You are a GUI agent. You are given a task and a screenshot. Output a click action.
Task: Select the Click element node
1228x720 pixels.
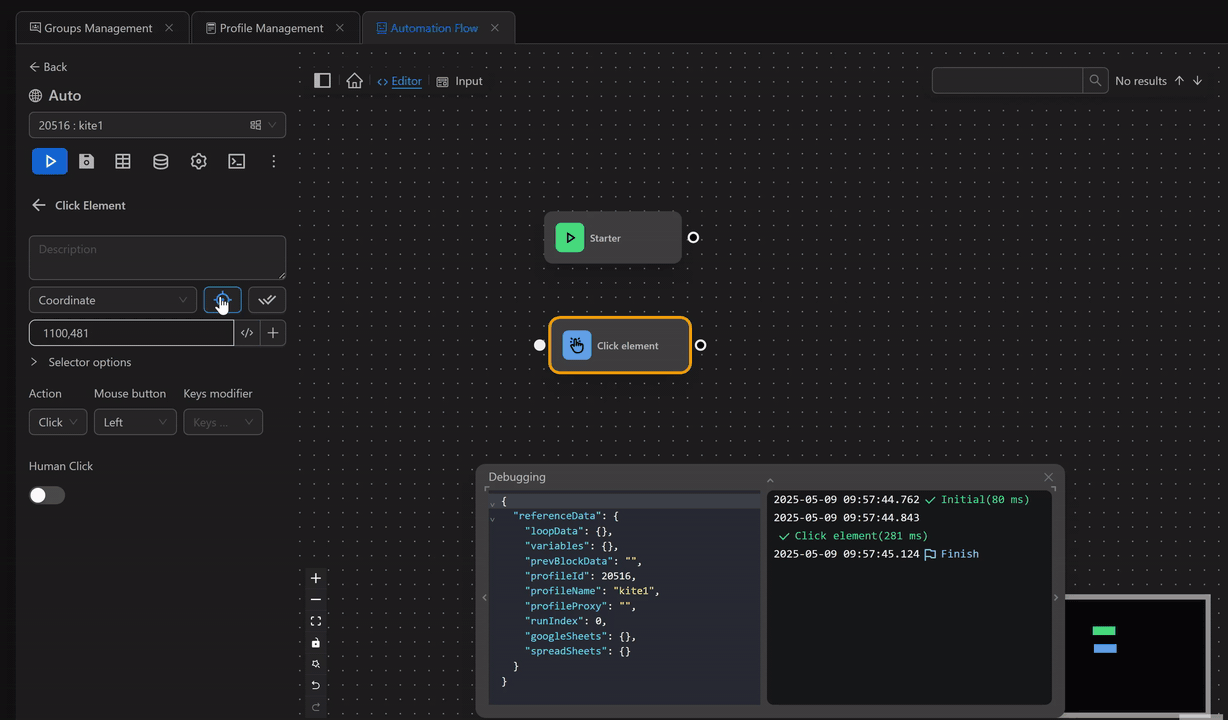click(x=620, y=345)
